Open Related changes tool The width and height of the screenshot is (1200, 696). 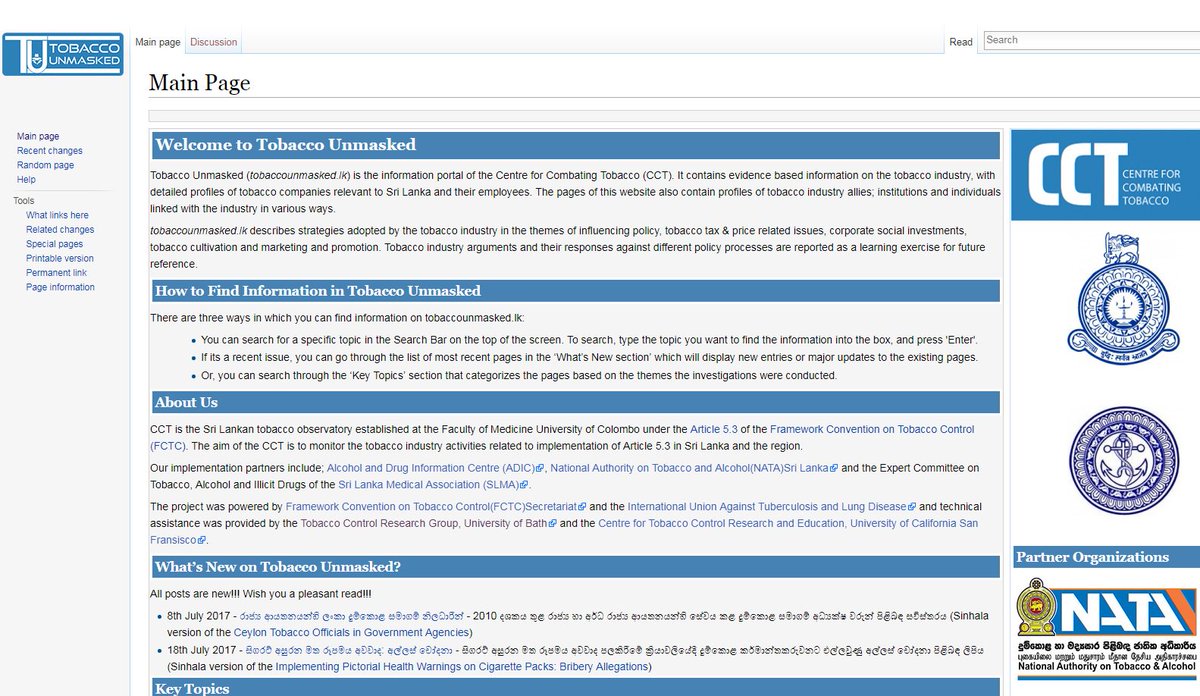(x=60, y=230)
